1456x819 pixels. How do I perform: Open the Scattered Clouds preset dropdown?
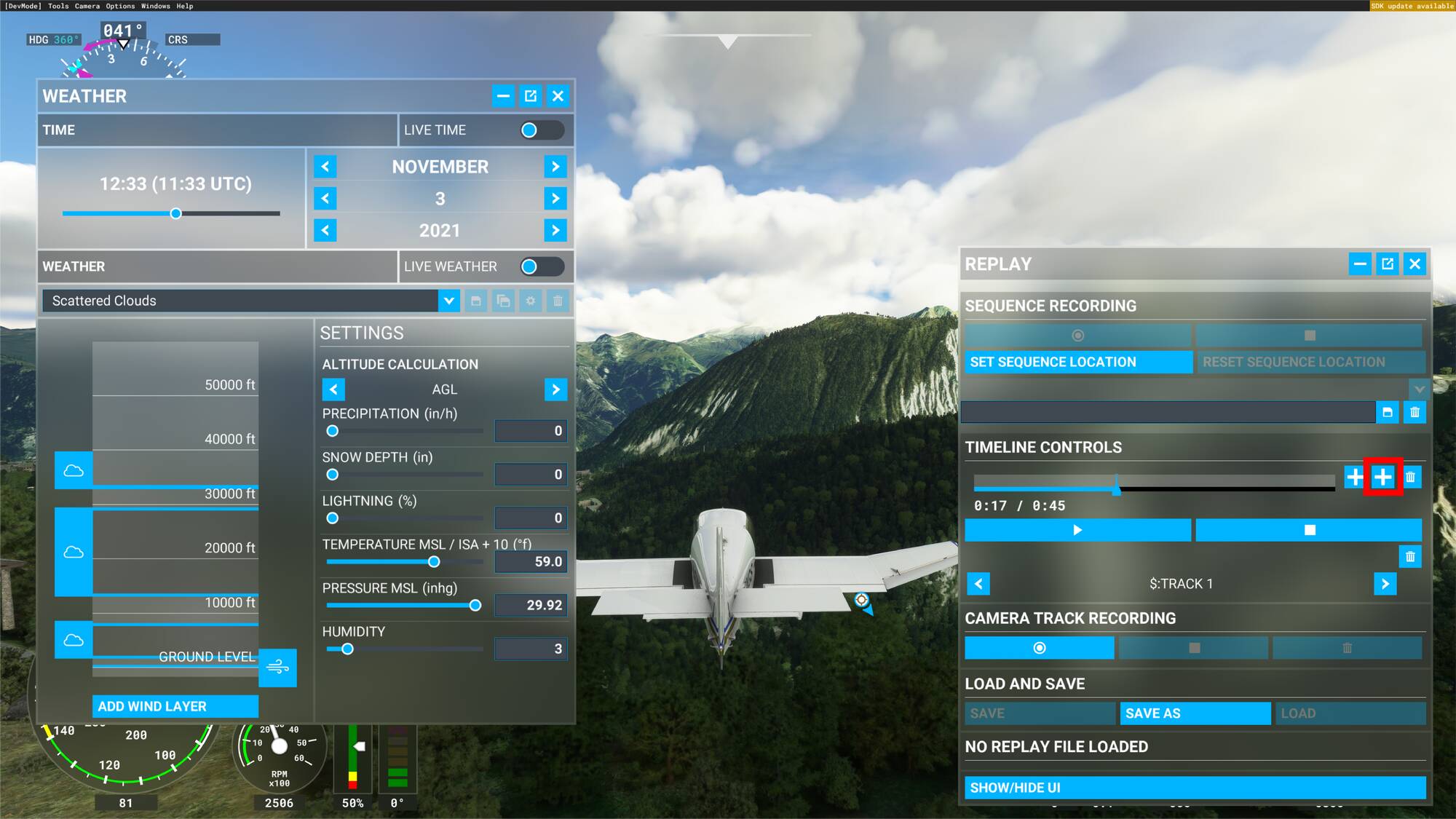pos(448,301)
